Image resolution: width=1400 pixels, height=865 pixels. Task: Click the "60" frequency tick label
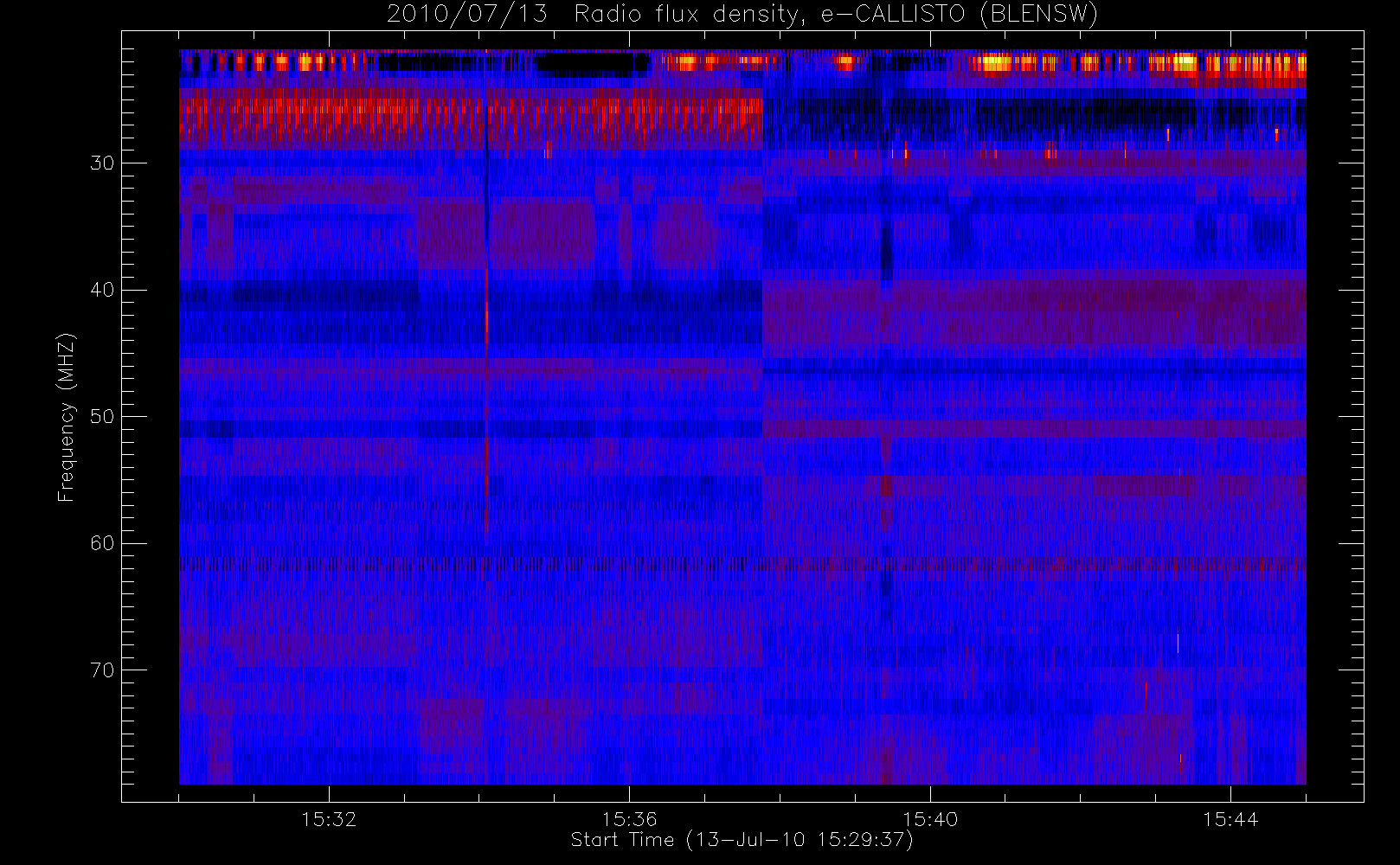(x=102, y=543)
